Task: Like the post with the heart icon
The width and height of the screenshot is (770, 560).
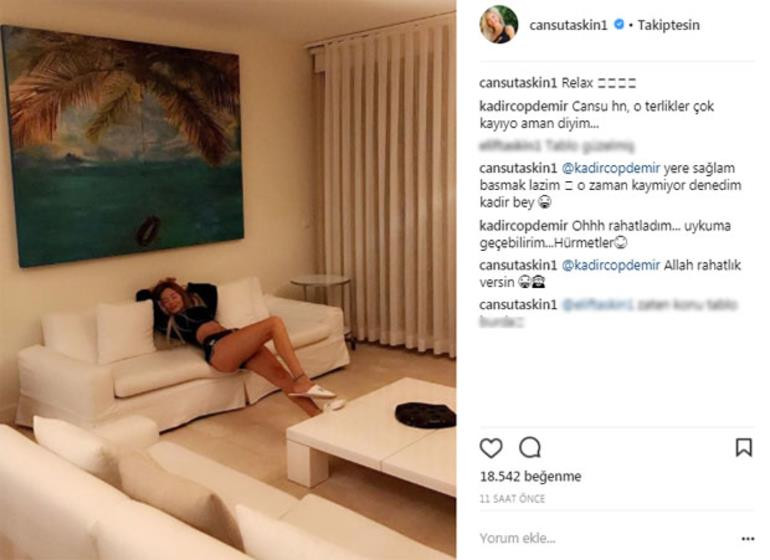Action: tap(491, 448)
